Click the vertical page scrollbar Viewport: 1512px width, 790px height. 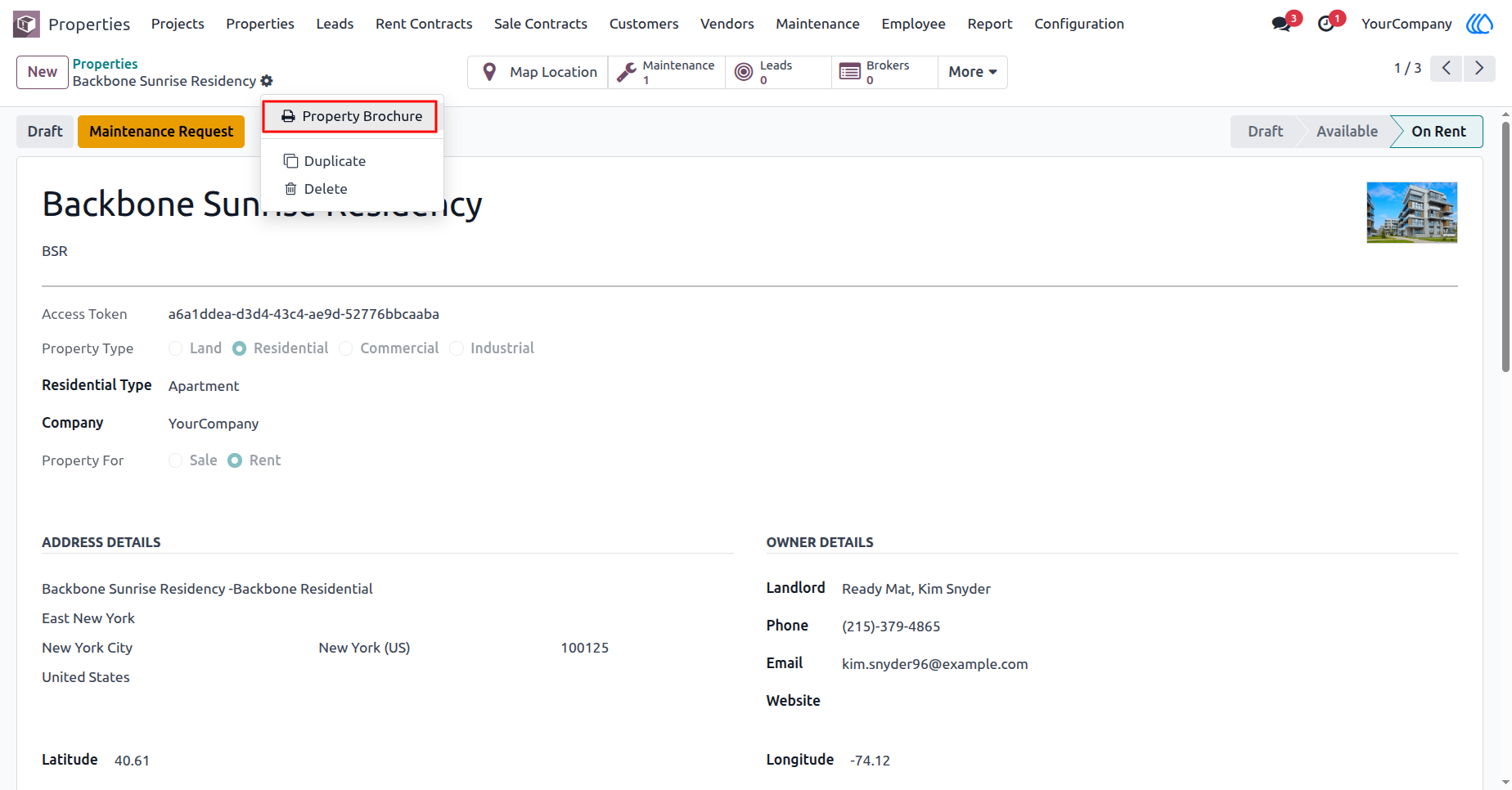click(x=1505, y=245)
